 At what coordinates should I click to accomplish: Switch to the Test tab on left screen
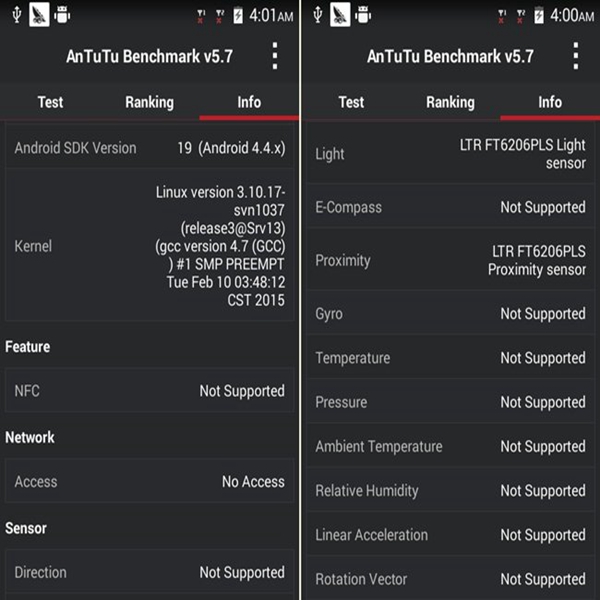tap(50, 102)
